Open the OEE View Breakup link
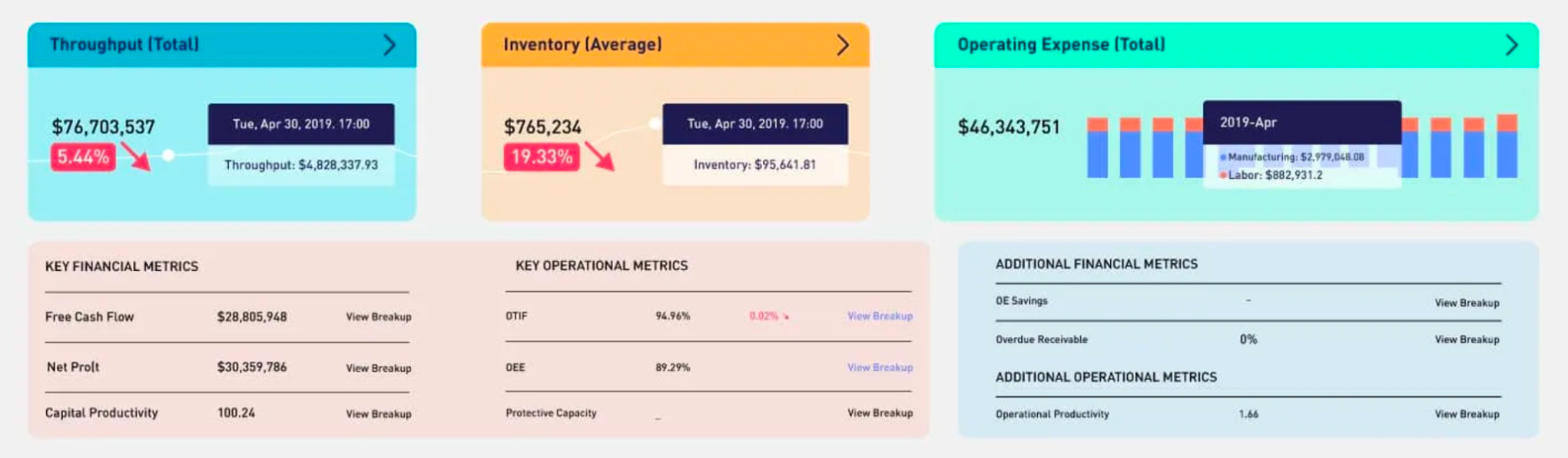This screenshot has width=1568, height=458. tap(880, 367)
